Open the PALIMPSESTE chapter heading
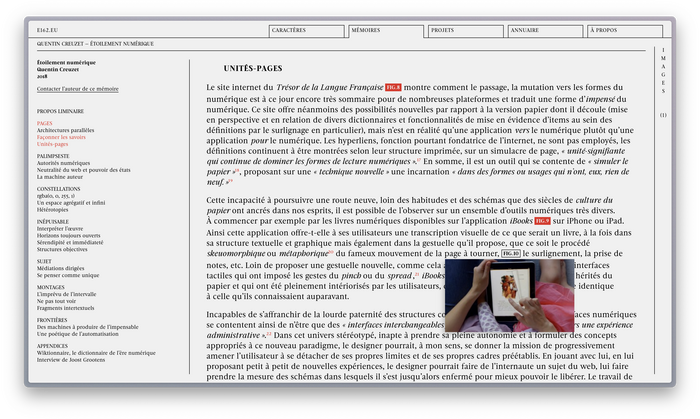700x419 pixels. (53, 156)
